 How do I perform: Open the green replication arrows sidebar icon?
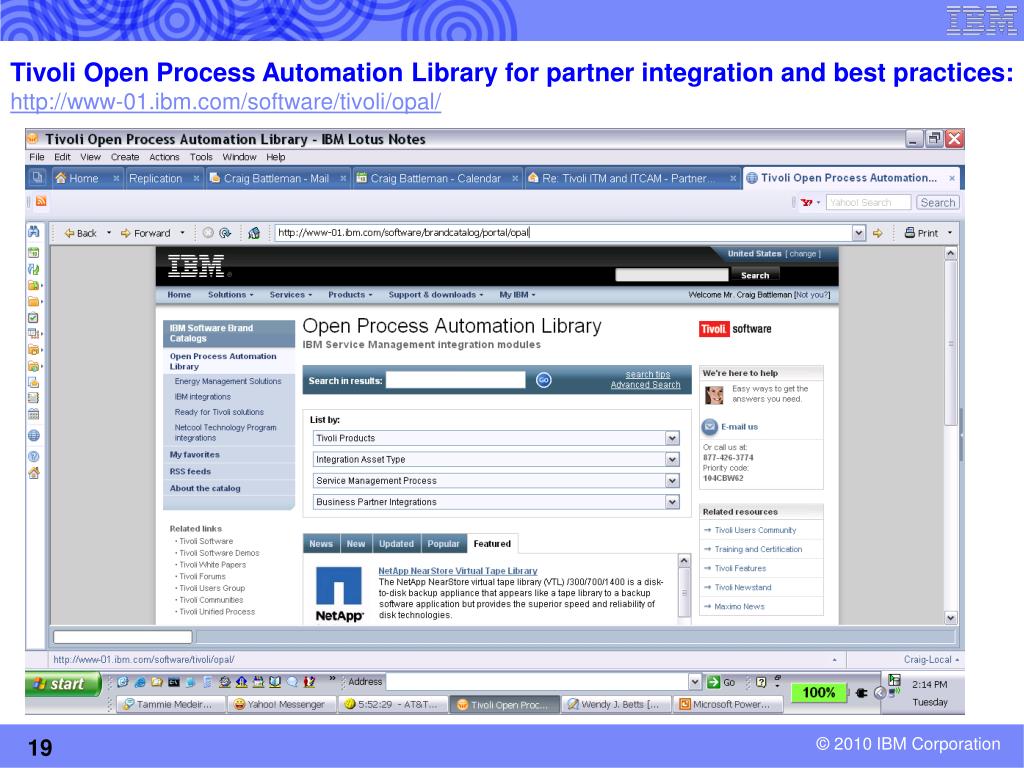coord(33,269)
